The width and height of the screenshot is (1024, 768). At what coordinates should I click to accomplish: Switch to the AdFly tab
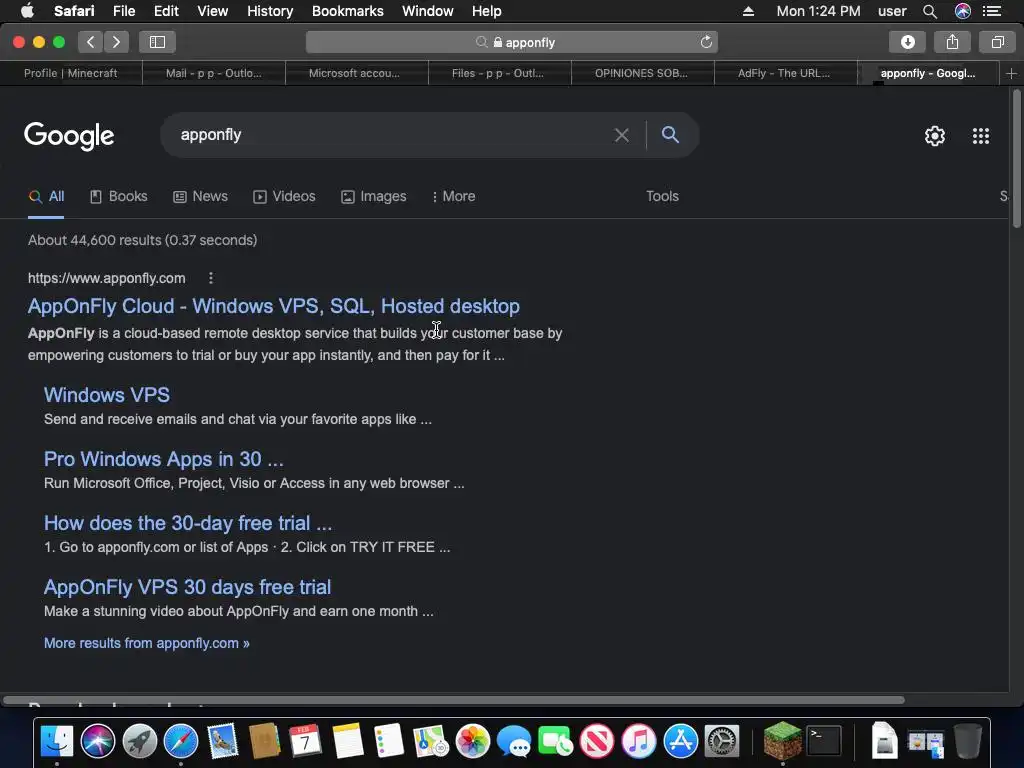click(x=784, y=73)
